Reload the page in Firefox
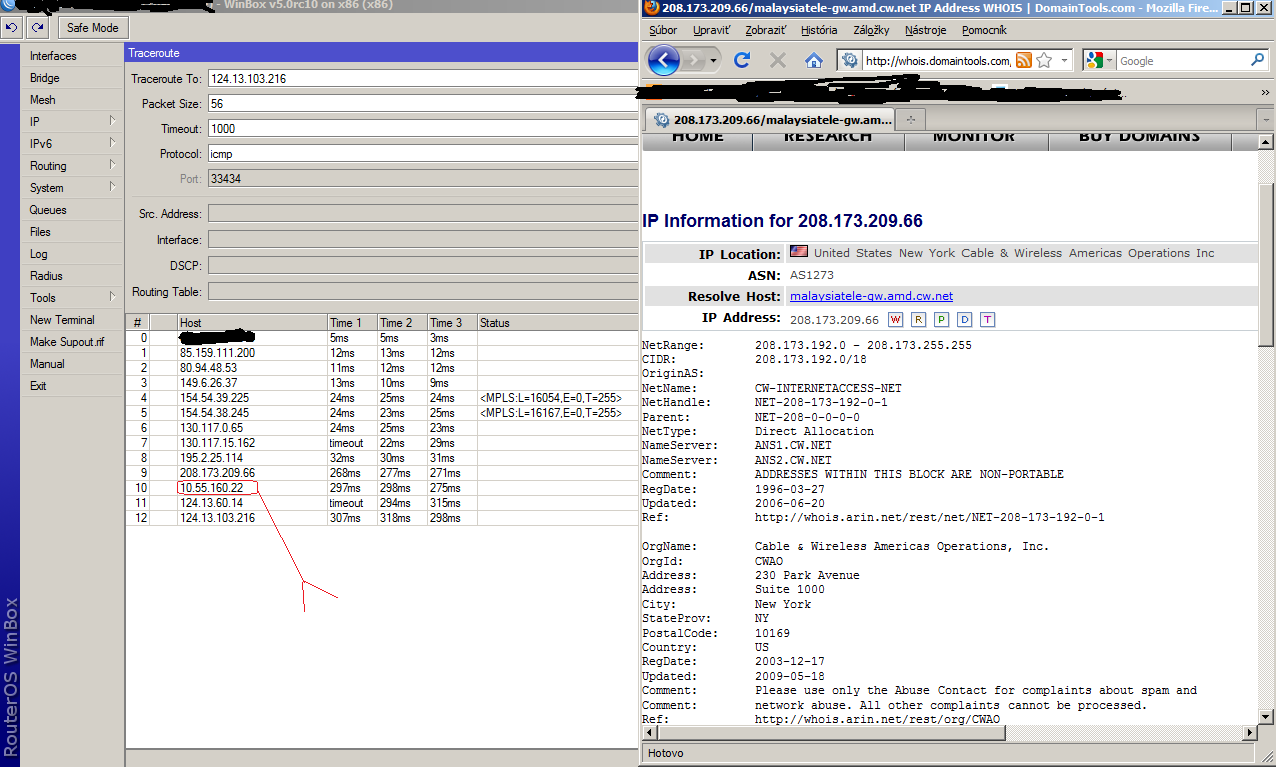The width and height of the screenshot is (1276, 776). coord(742,61)
